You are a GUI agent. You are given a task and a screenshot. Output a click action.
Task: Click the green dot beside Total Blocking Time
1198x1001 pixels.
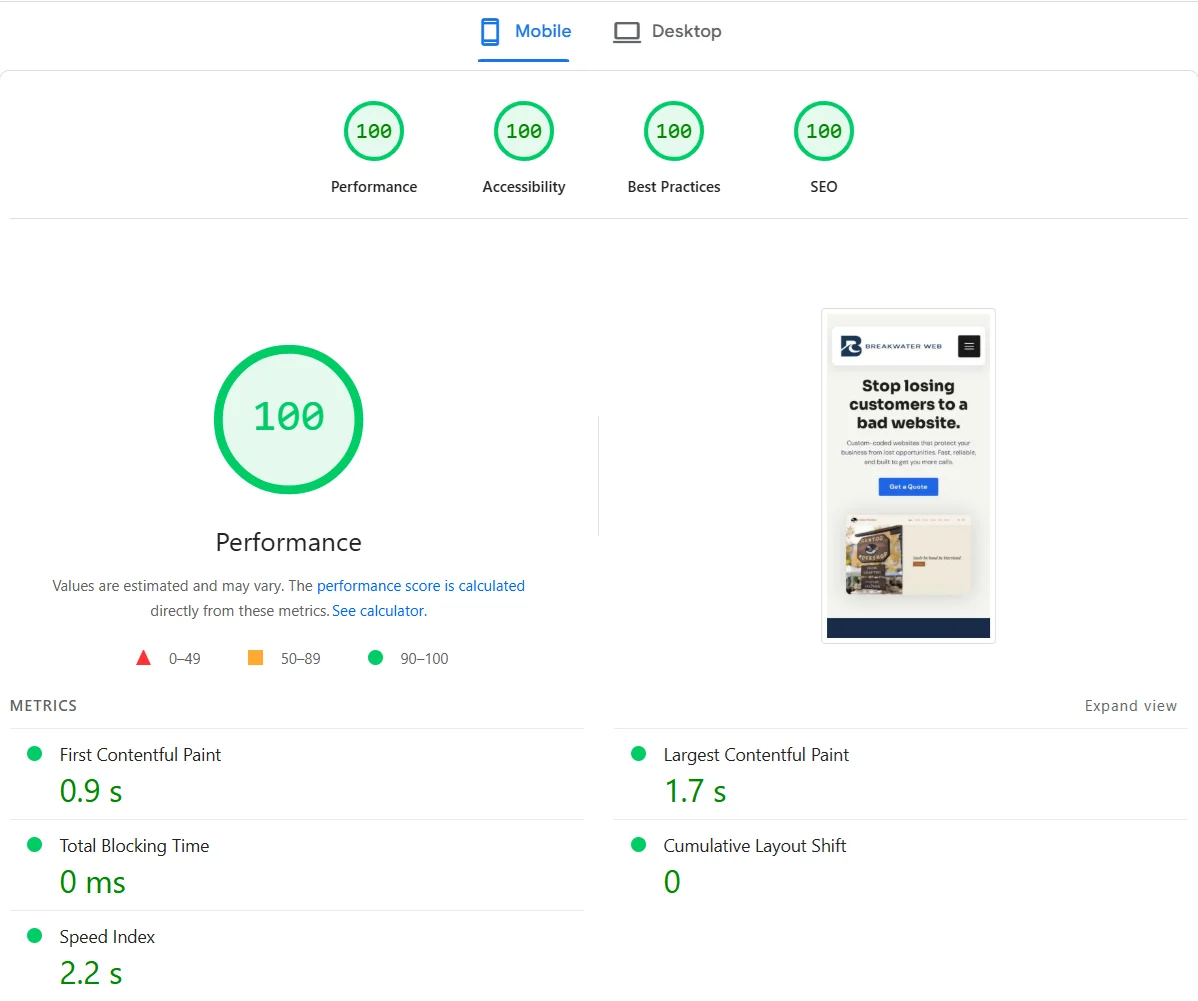pyautogui.click(x=33, y=844)
